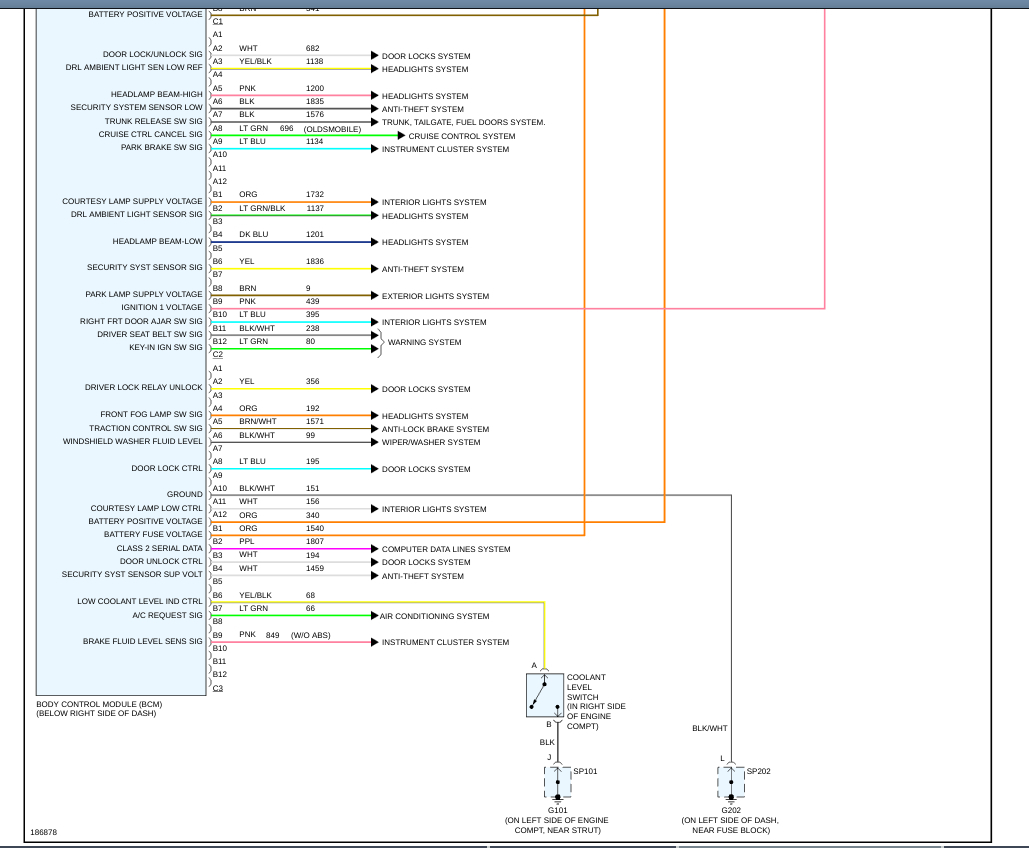Open the Anti-Lock Brake System reference
This screenshot has width=1029, height=848.
tap(436, 429)
